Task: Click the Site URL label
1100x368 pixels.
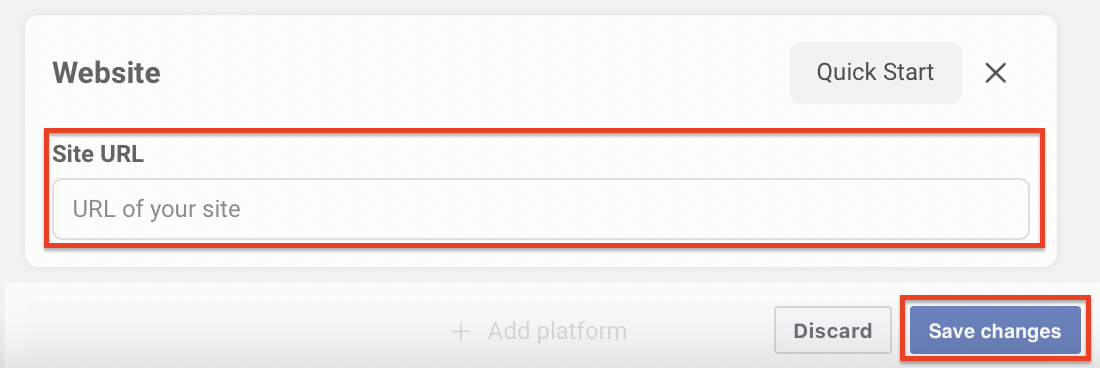Action: tap(98, 155)
